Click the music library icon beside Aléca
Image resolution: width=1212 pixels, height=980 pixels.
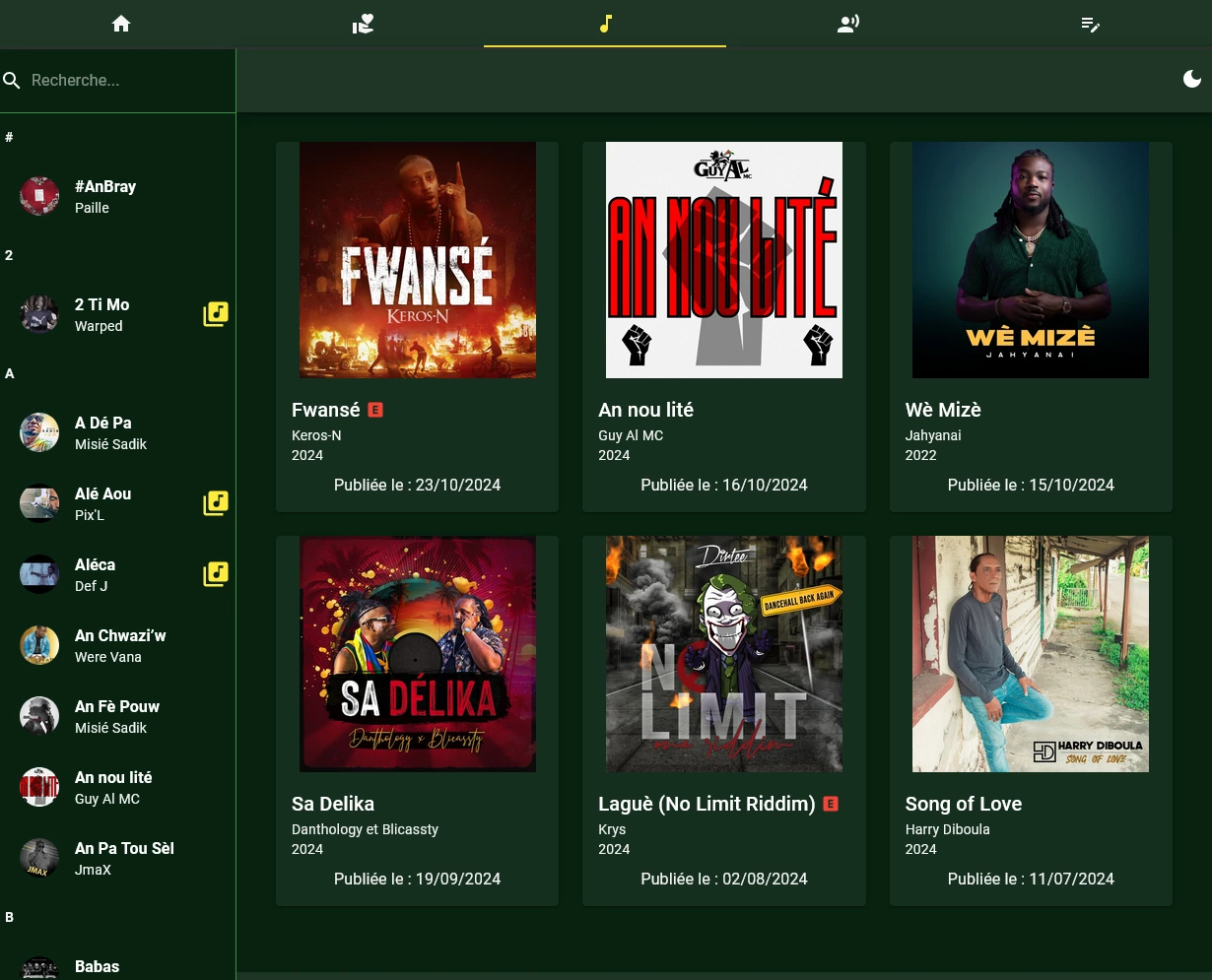[216, 574]
